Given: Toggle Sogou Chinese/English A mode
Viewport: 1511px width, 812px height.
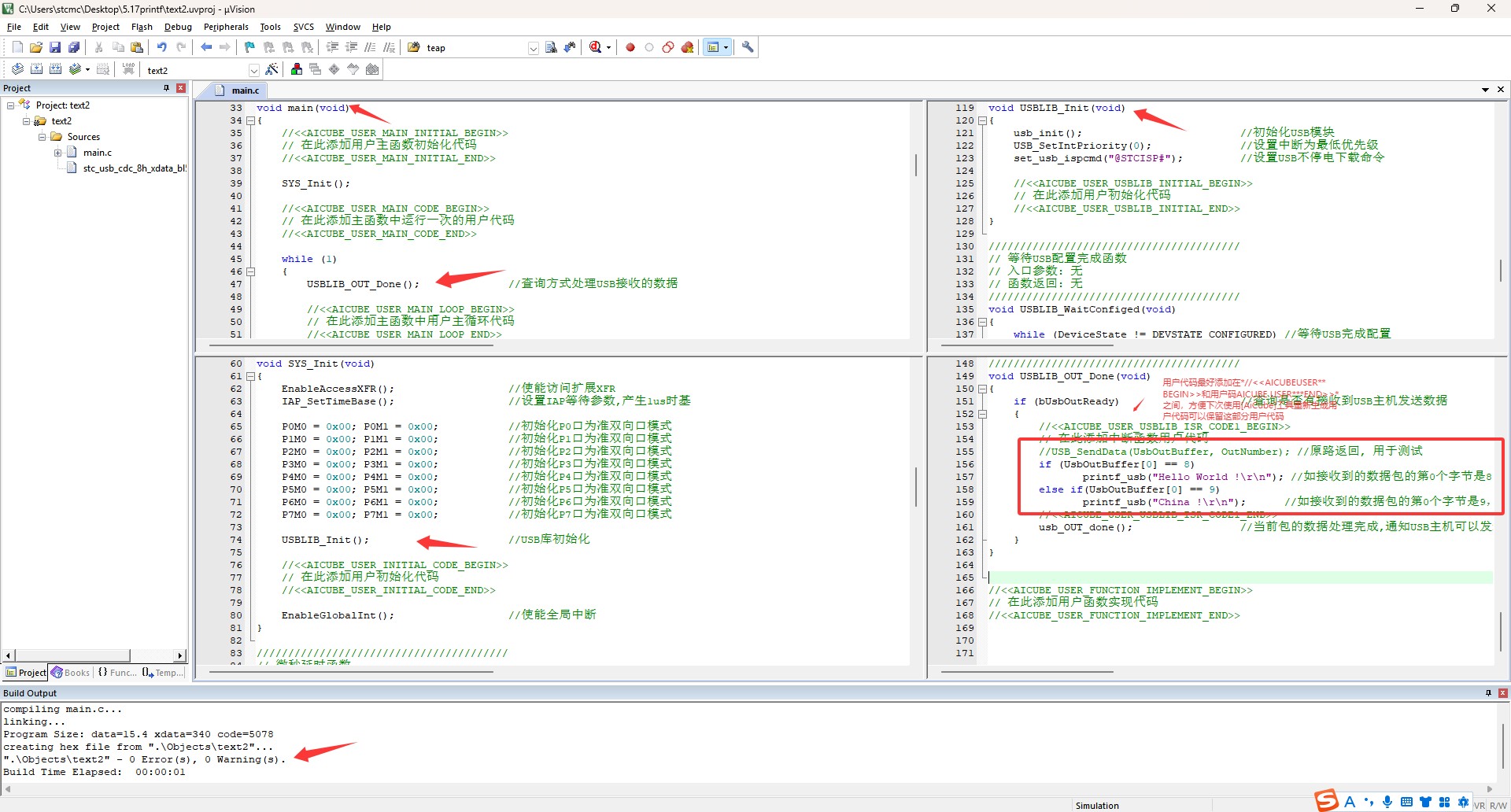Looking at the screenshot, I should coord(1350,802).
